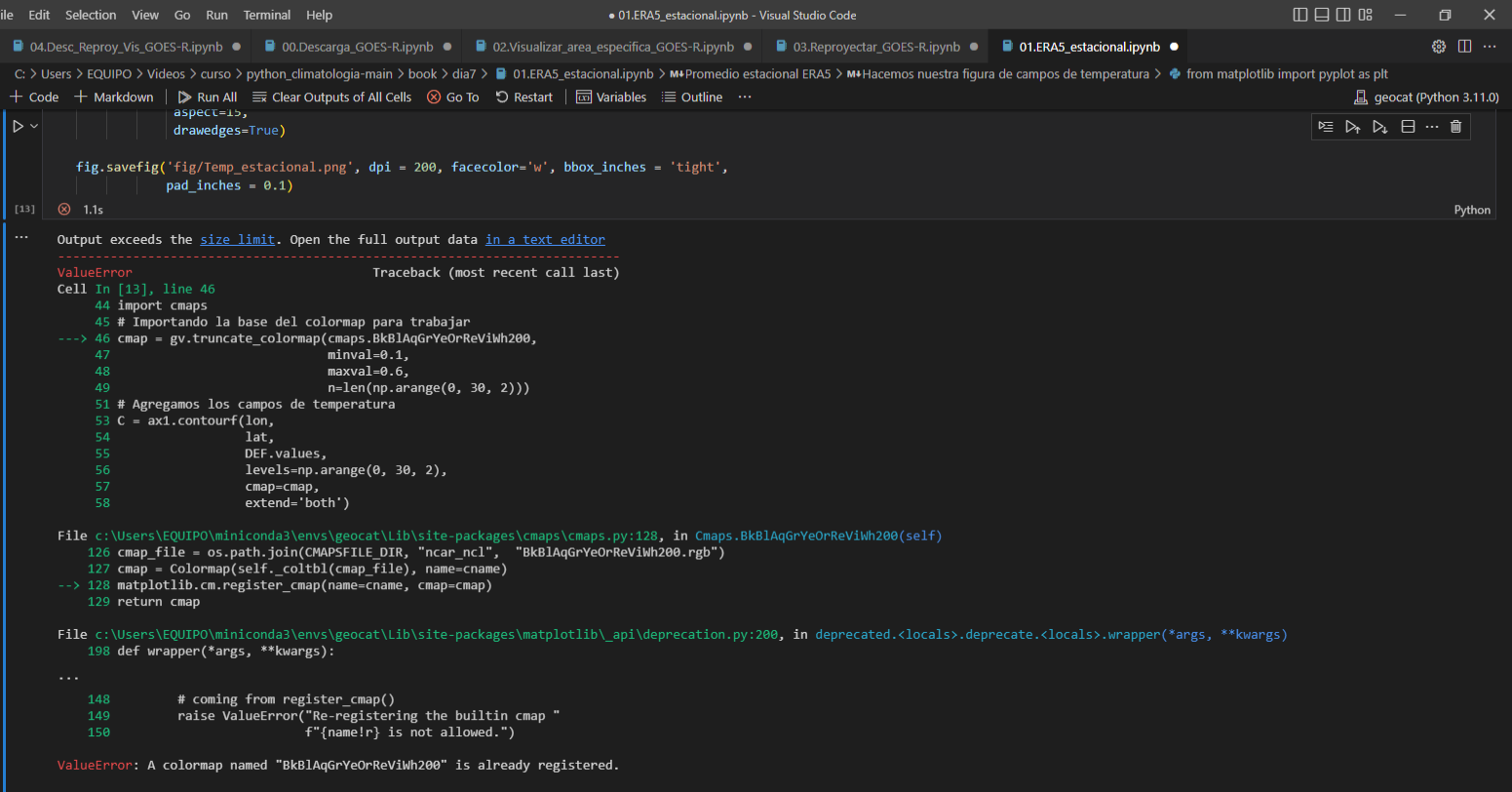
Task: Open output cell actions ellipsis at left
Action: [x=20, y=238]
